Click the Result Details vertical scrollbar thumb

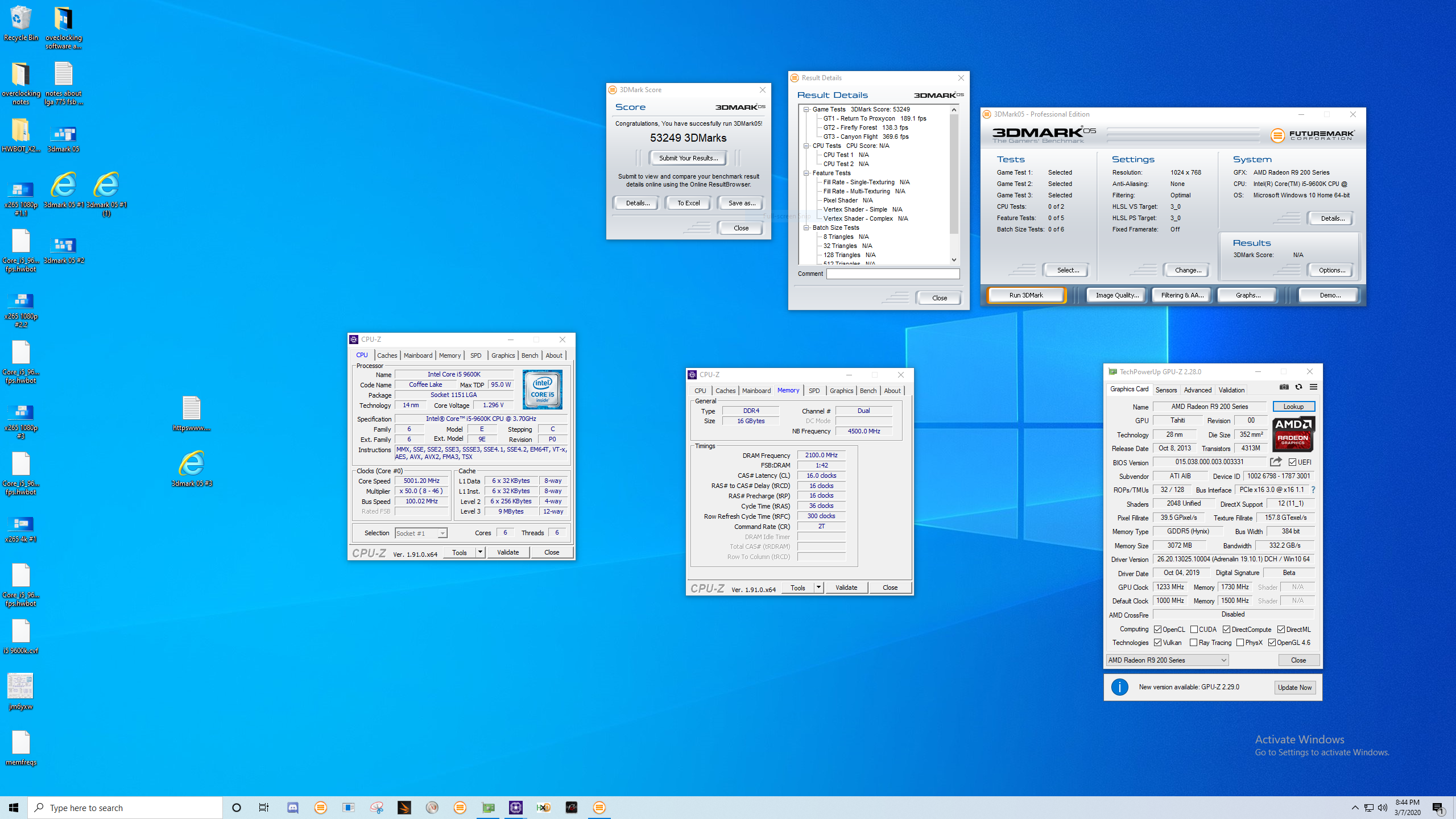click(x=954, y=174)
